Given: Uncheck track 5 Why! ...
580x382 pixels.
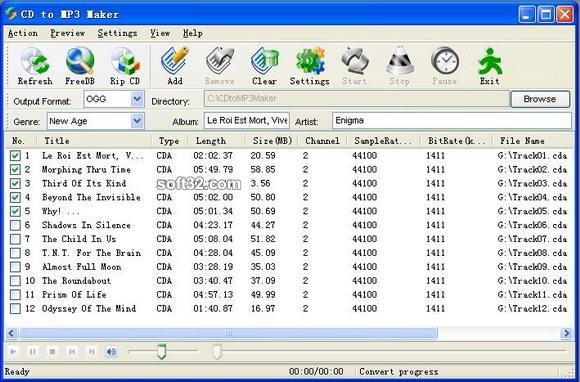Looking at the screenshot, I should tap(15, 212).
